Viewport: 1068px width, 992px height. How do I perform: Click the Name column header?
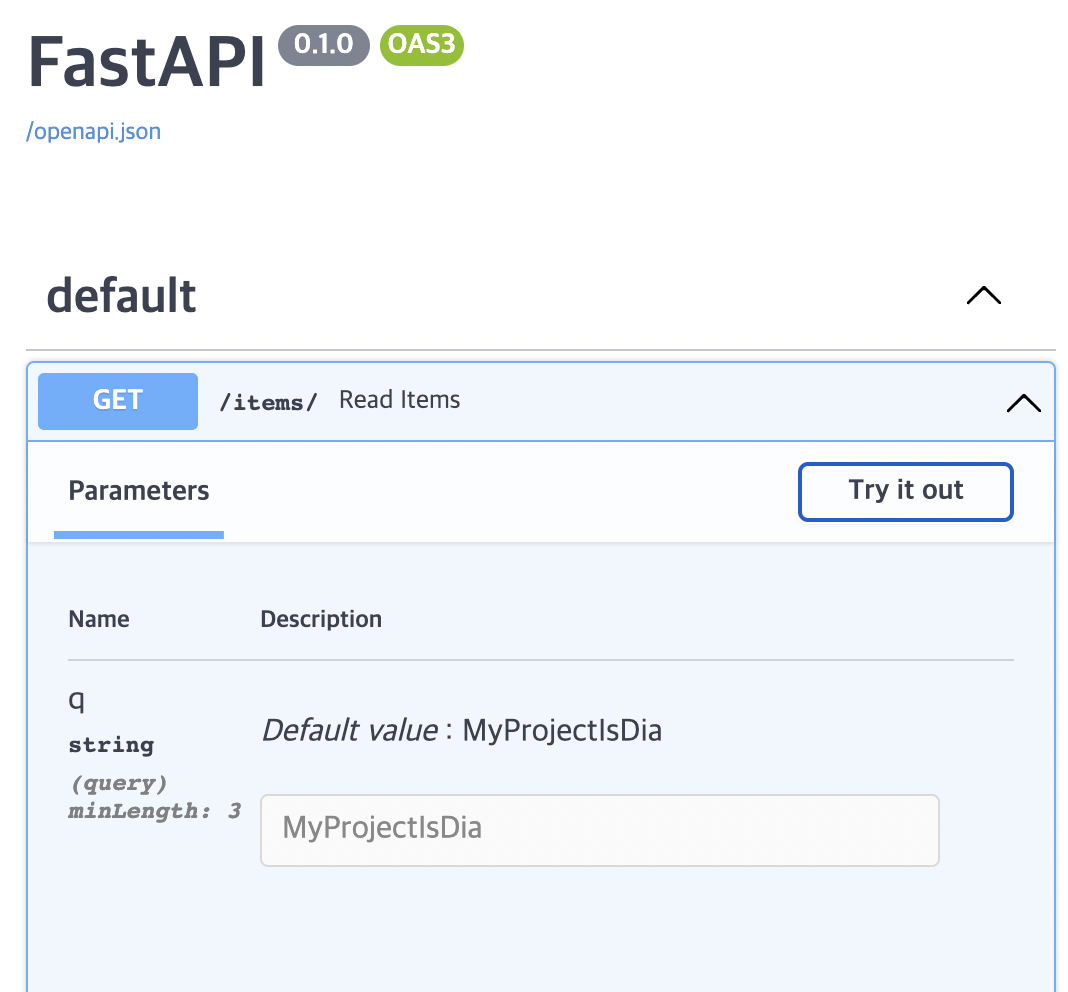coord(99,619)
